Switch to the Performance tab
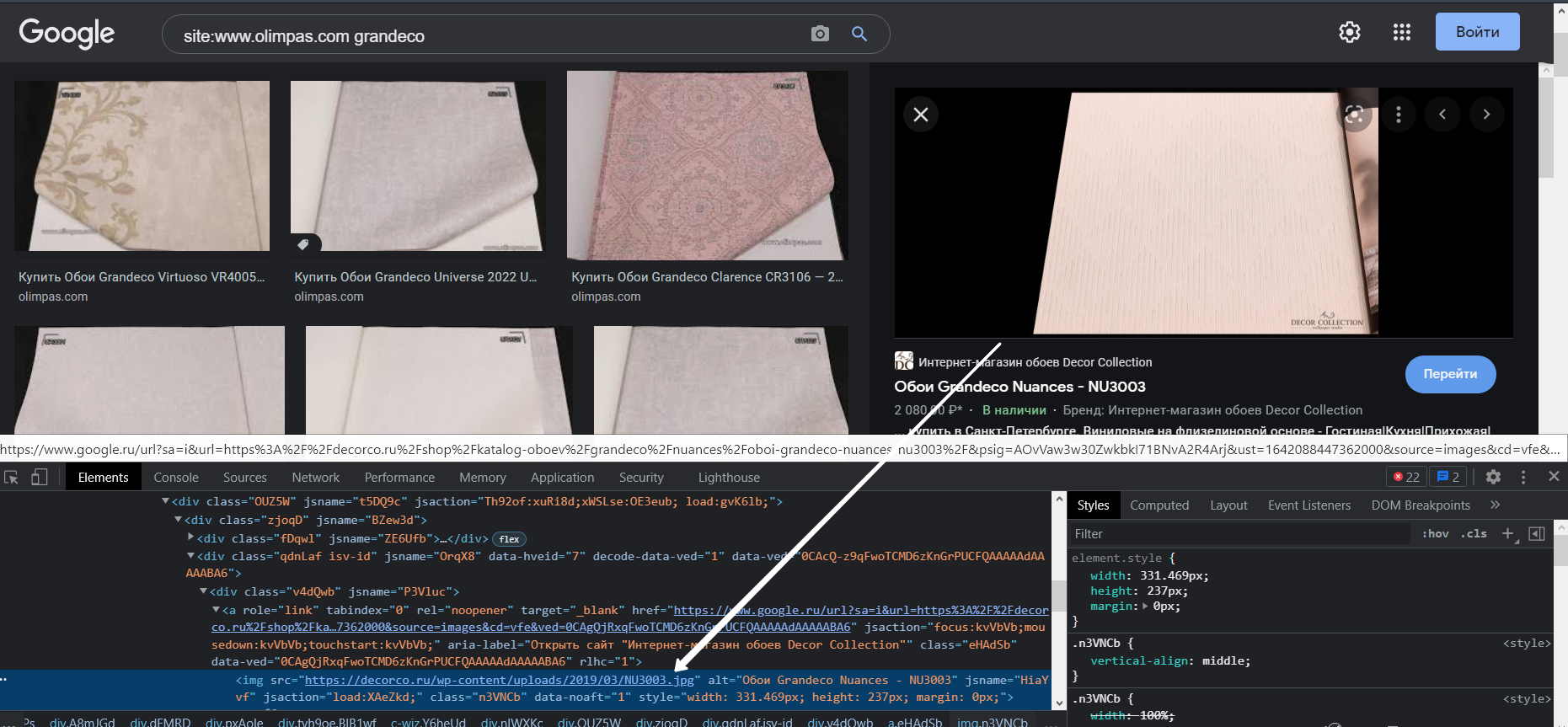This screenshot has height=727, width=1568. (399, 478)
